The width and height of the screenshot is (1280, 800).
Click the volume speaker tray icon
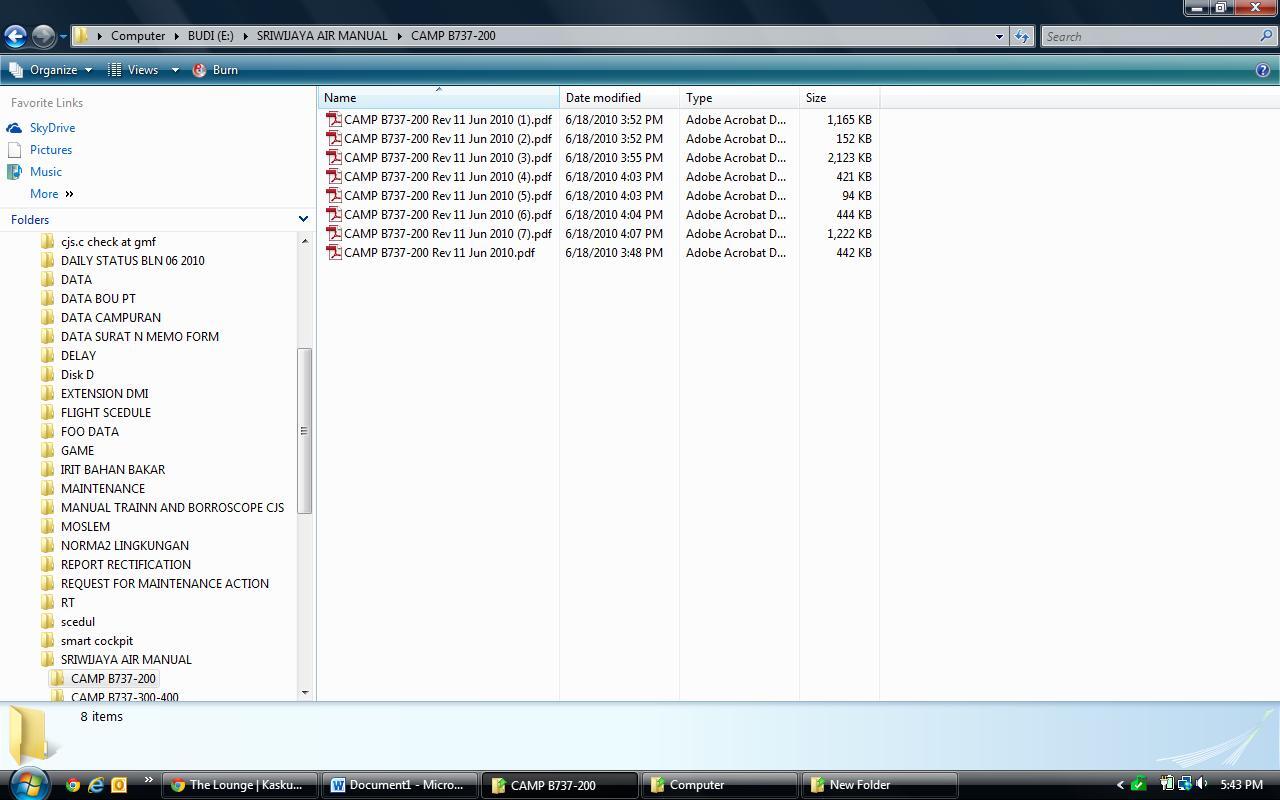1202,785
